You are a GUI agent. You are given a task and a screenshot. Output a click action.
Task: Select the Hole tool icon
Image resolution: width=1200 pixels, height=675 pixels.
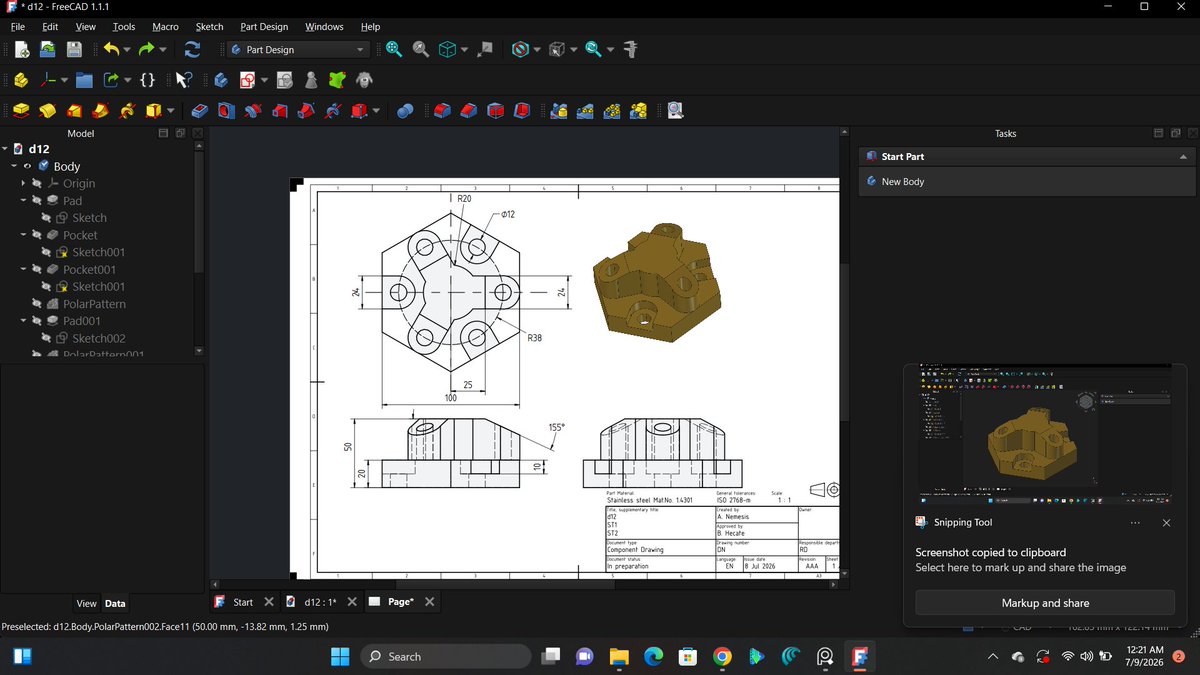[226, 111]
